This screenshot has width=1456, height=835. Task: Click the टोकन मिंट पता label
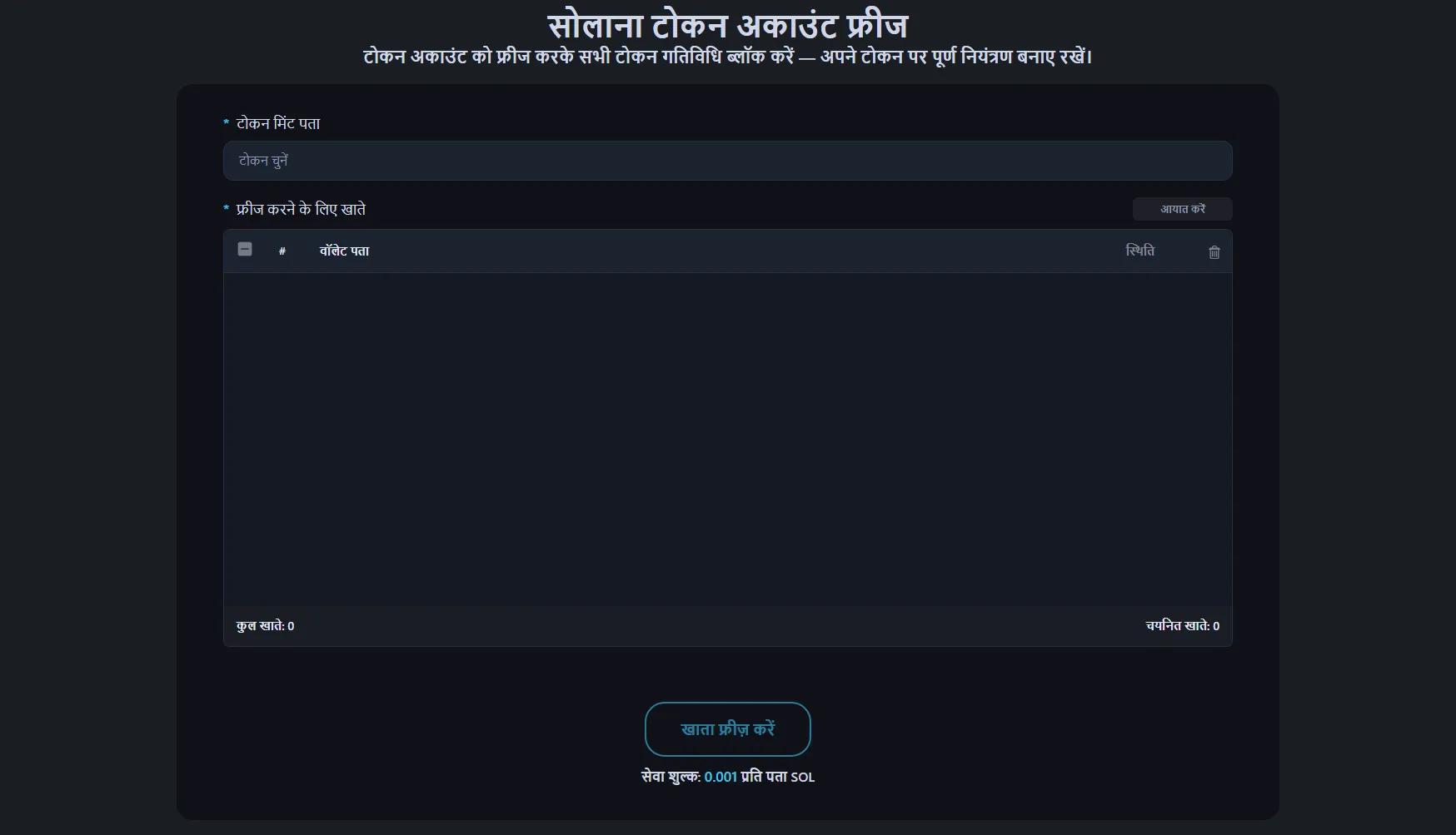pyautogui.click(x=278, y=123)
